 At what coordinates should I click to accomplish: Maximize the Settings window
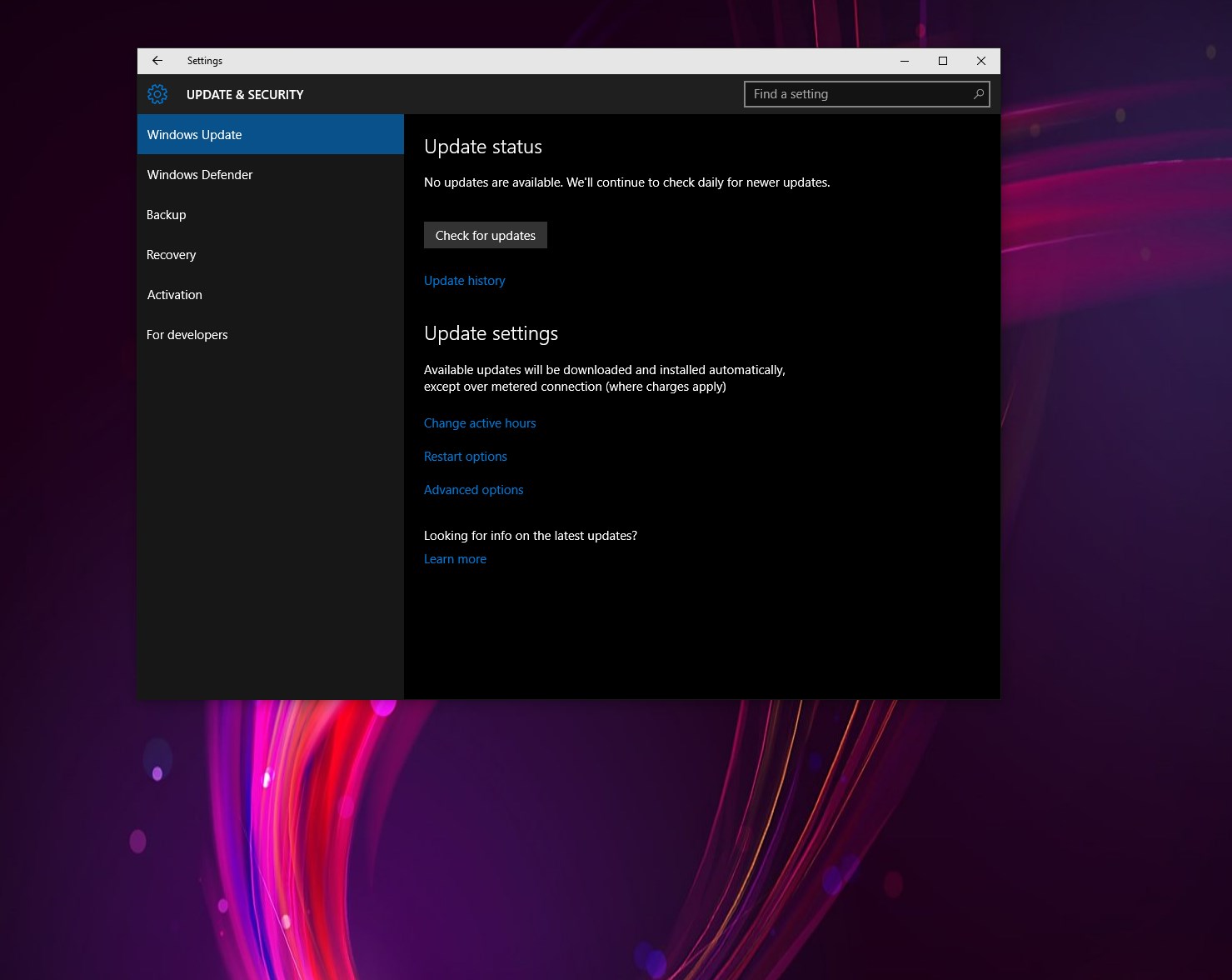tap(943, 61)
